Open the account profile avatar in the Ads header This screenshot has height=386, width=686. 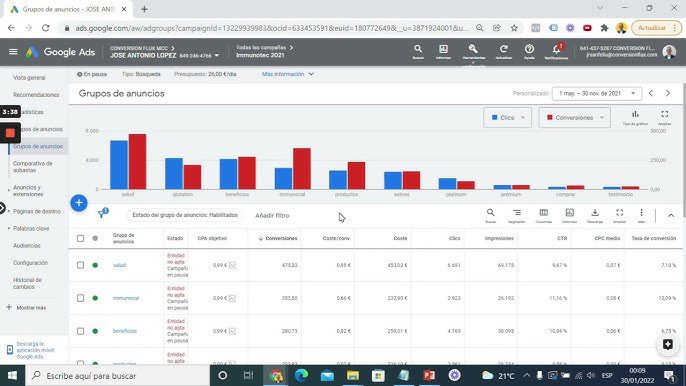click(x=669, y=52)
